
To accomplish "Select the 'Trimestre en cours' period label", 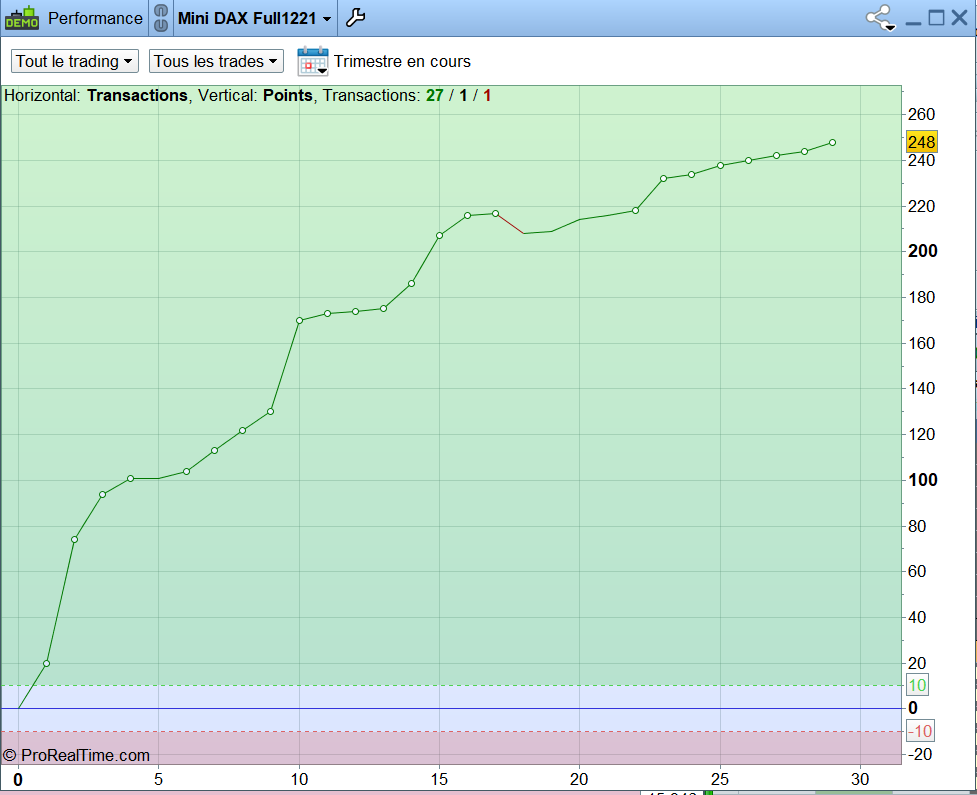I will click(402, 61).
